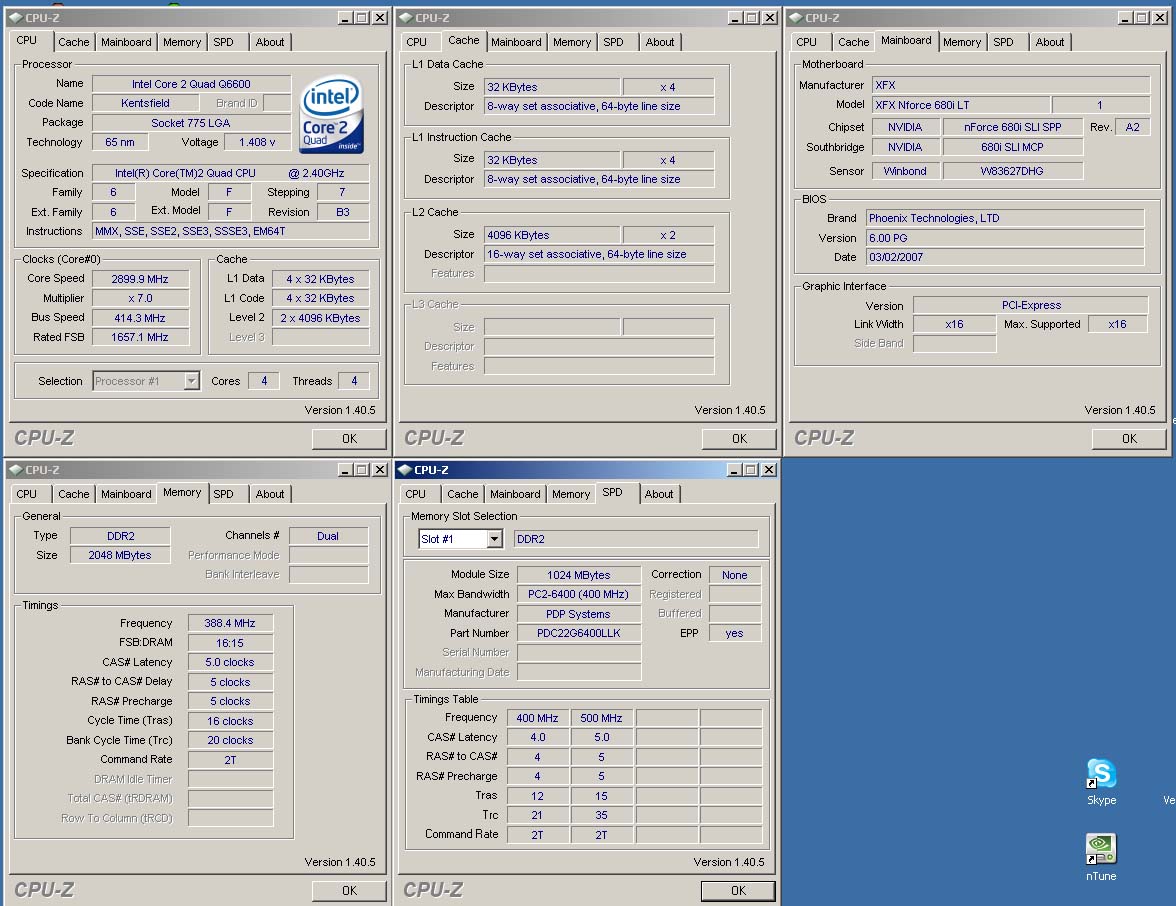Click the EPP yes value
The width and height of the screenshot is (1176, 906).
[735, 633]
